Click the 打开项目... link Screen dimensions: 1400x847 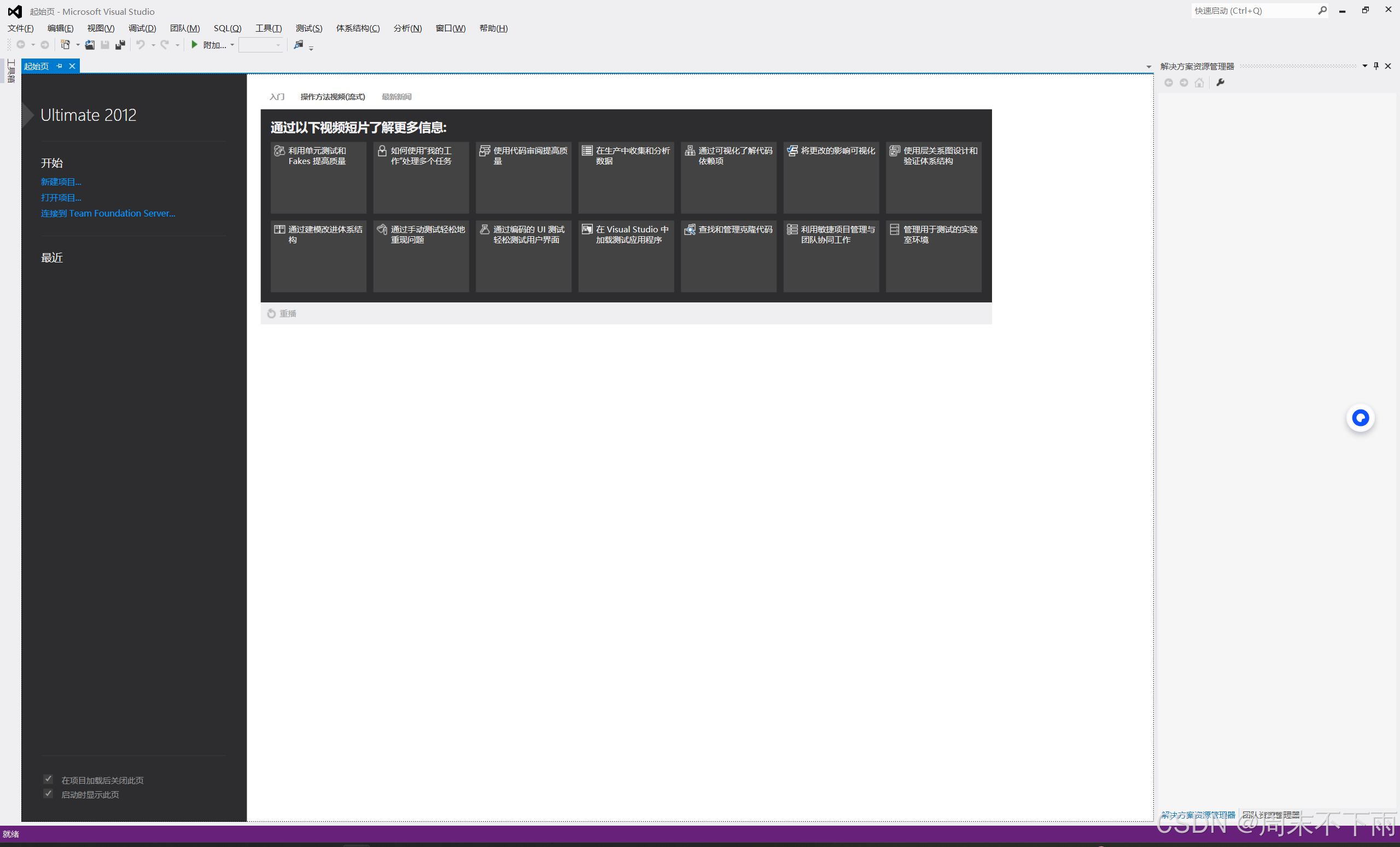(x=61, y=198)
